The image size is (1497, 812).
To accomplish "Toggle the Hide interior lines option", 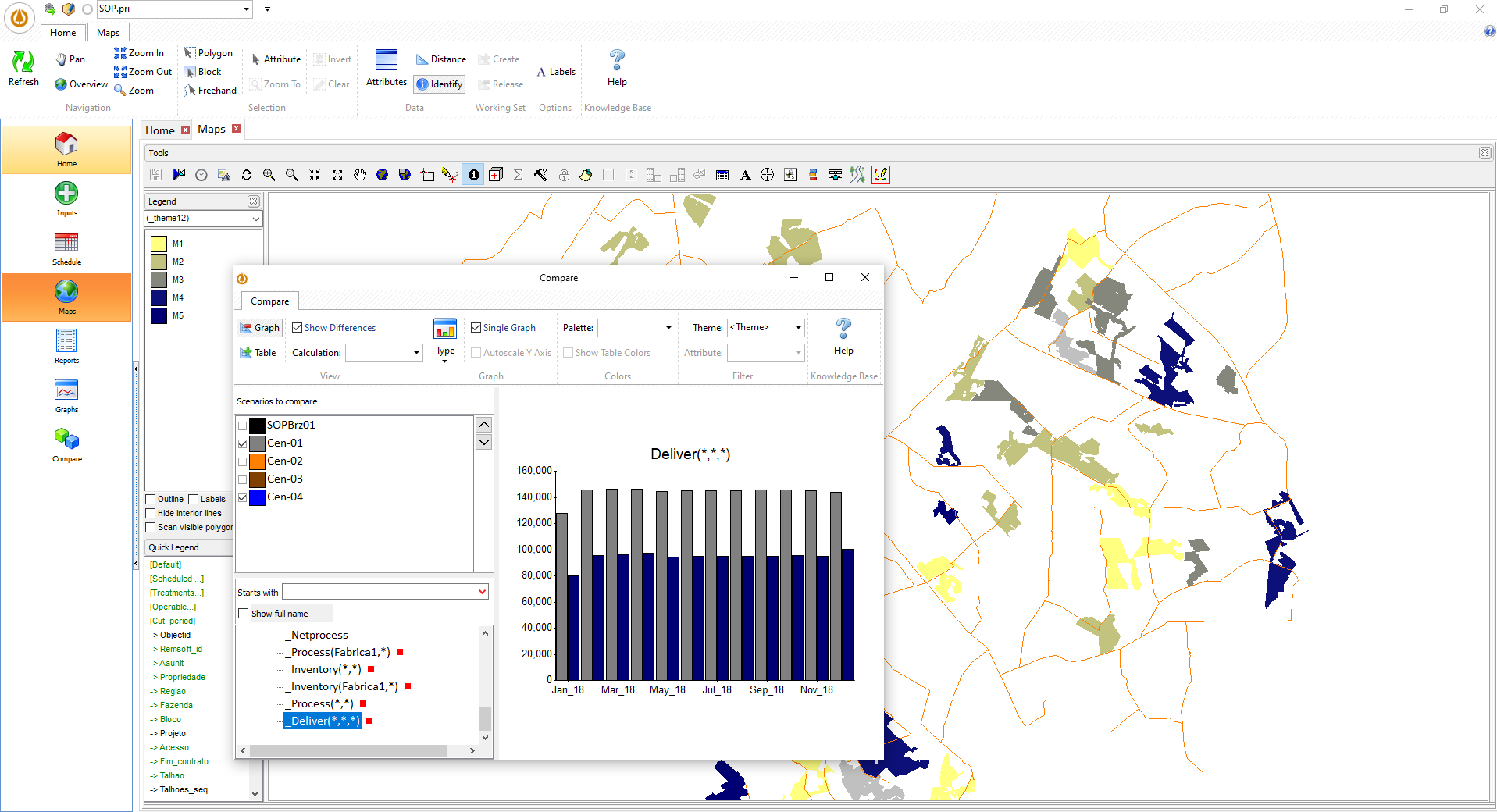I will (x=150, y=513).
